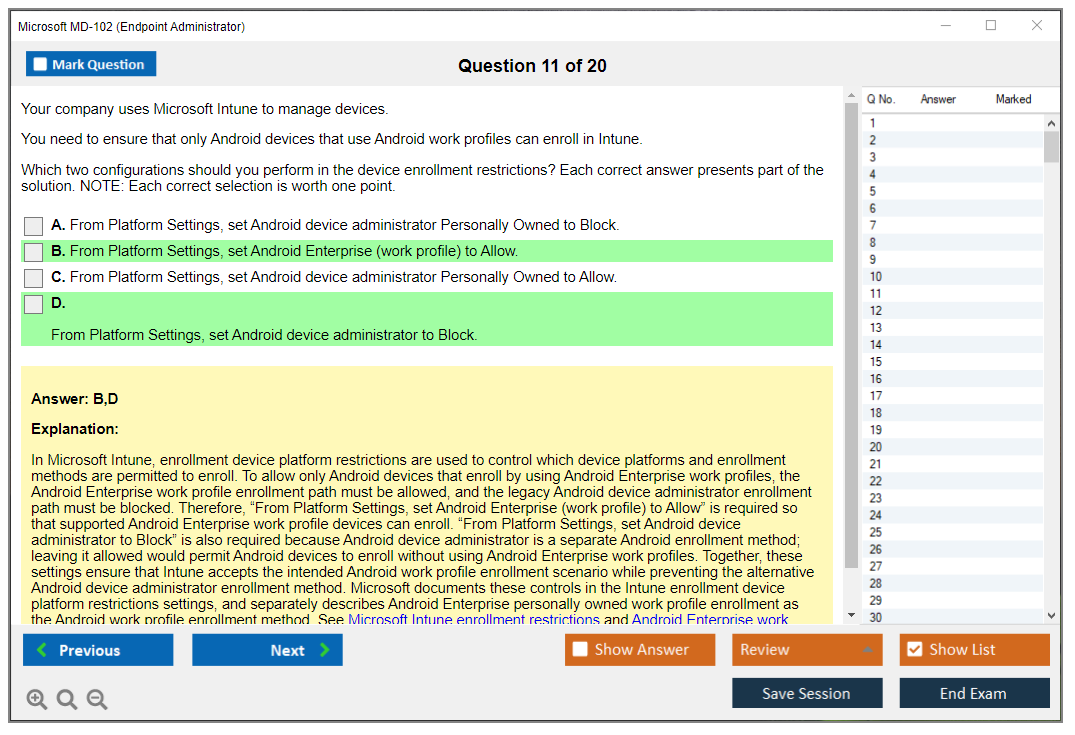
Task: Tick the Mark Question checkbox
Action: (40, 64)
